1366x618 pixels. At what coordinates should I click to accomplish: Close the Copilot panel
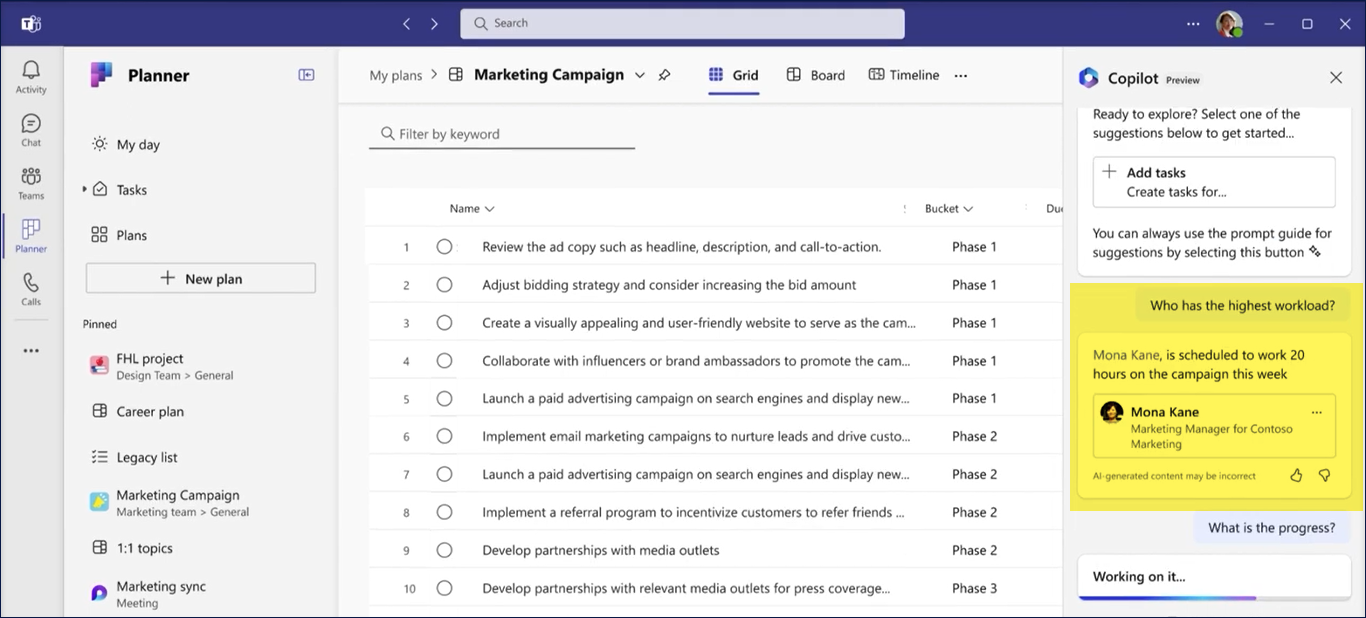(1335, 78)
